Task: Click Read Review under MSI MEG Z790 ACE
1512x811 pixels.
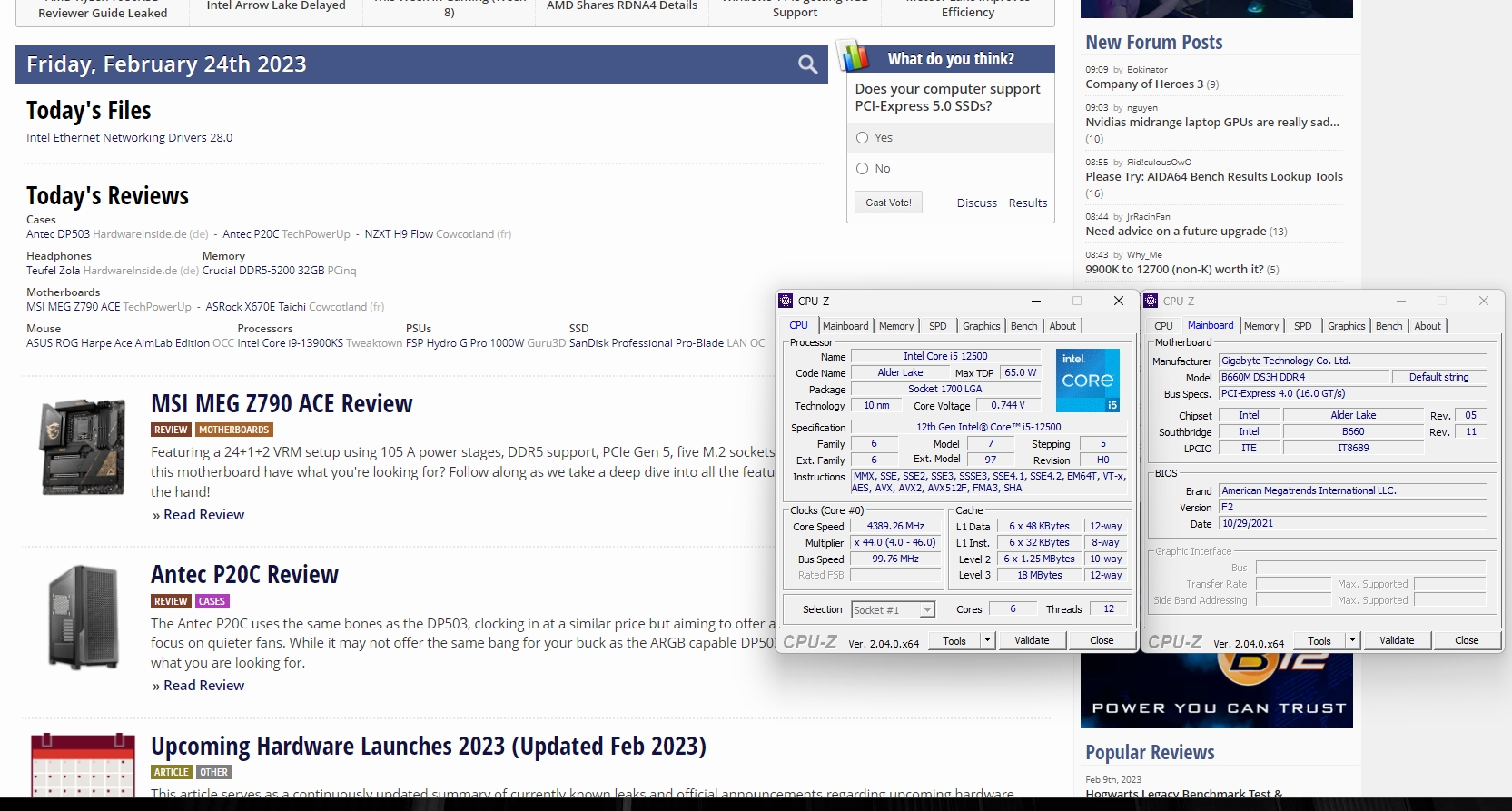Action: pos(203,515)
